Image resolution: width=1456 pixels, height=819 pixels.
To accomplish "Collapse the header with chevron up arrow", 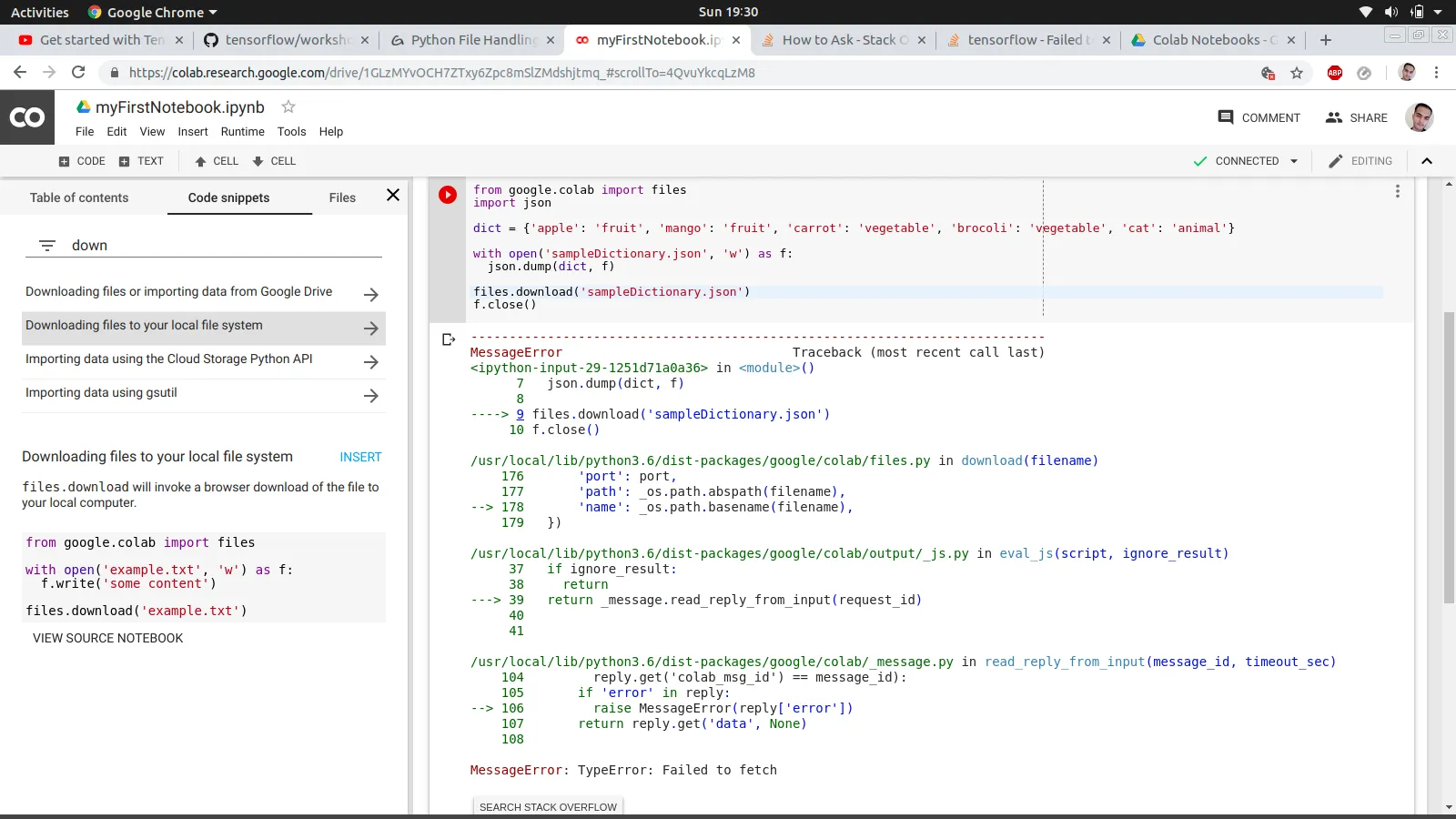I will pyautogui.click(x=1426, y=161).
